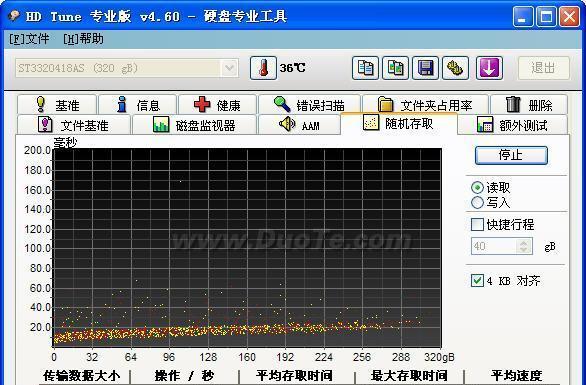The width and height of the screenshot is (586, 385).
Task: Switch to the 删除 erase tab
Action: (529, 105)
